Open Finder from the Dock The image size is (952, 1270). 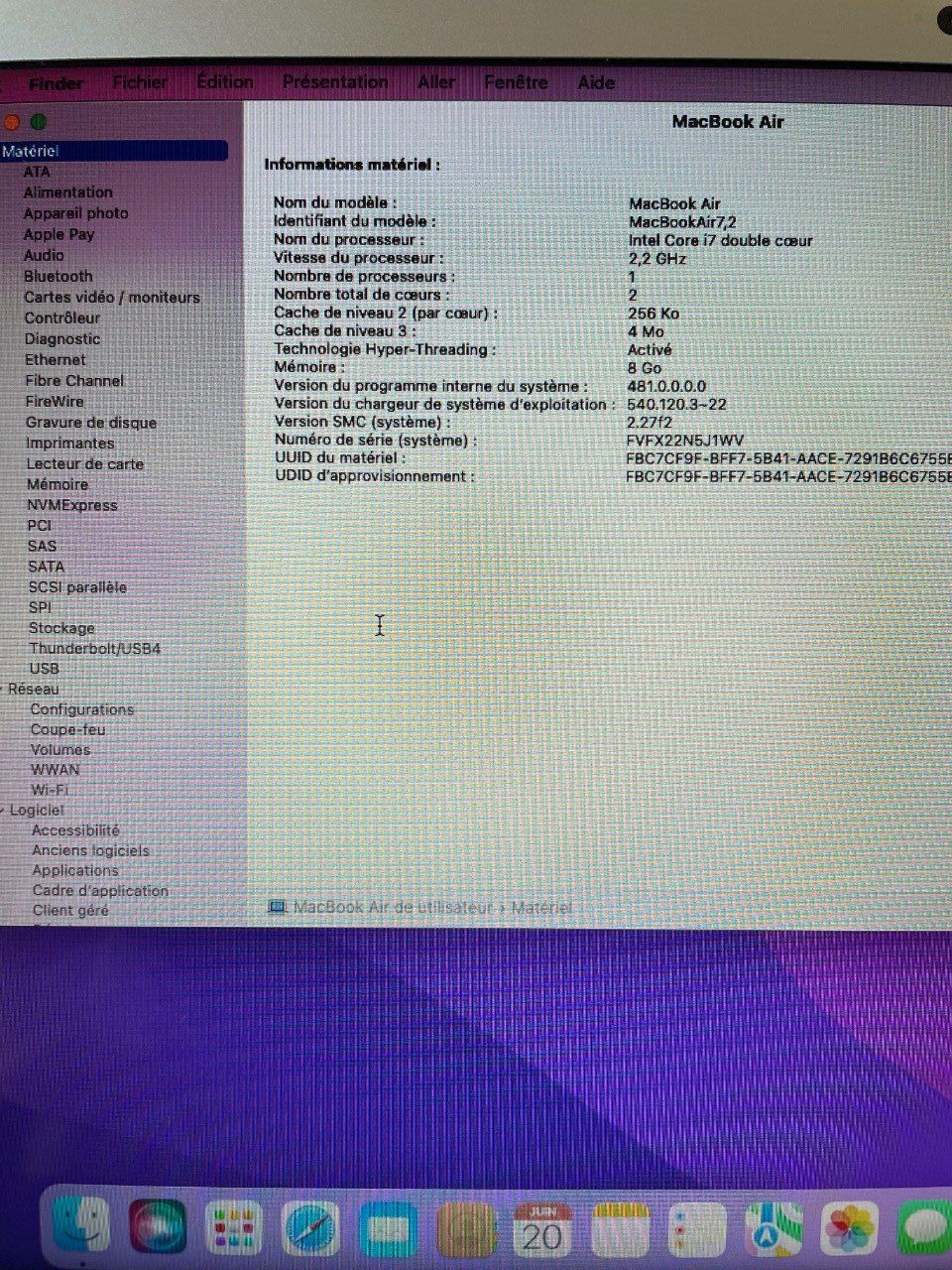[x=81, y=1226]
